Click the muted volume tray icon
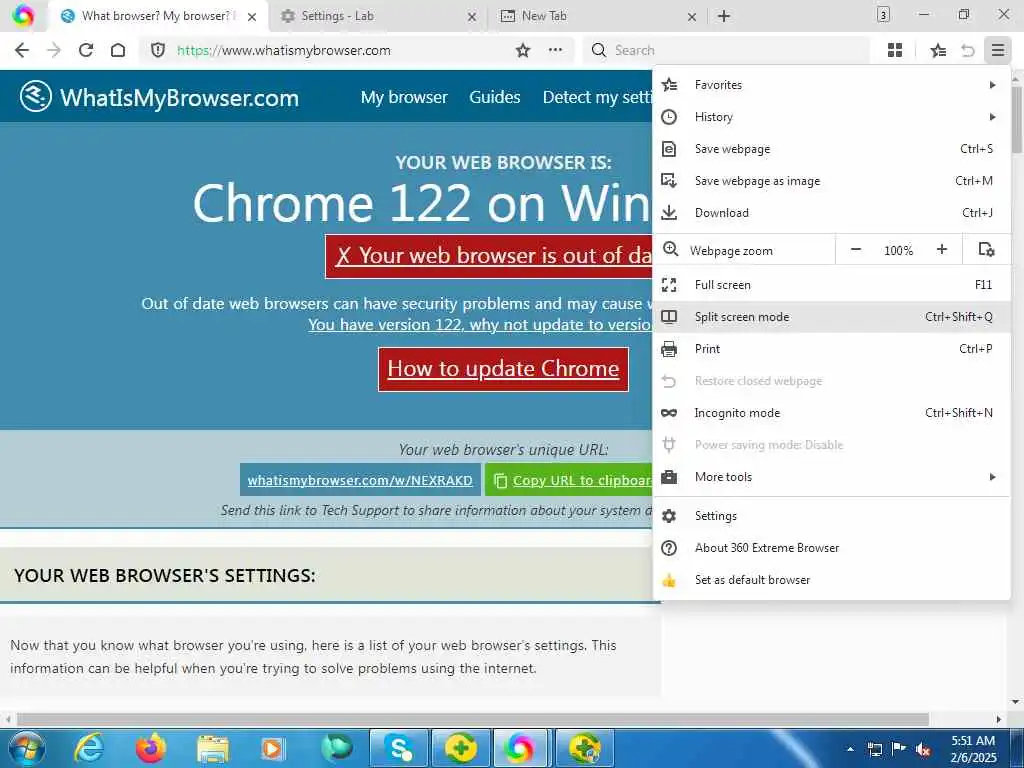 pyautogui.click(x=923, y=750)
